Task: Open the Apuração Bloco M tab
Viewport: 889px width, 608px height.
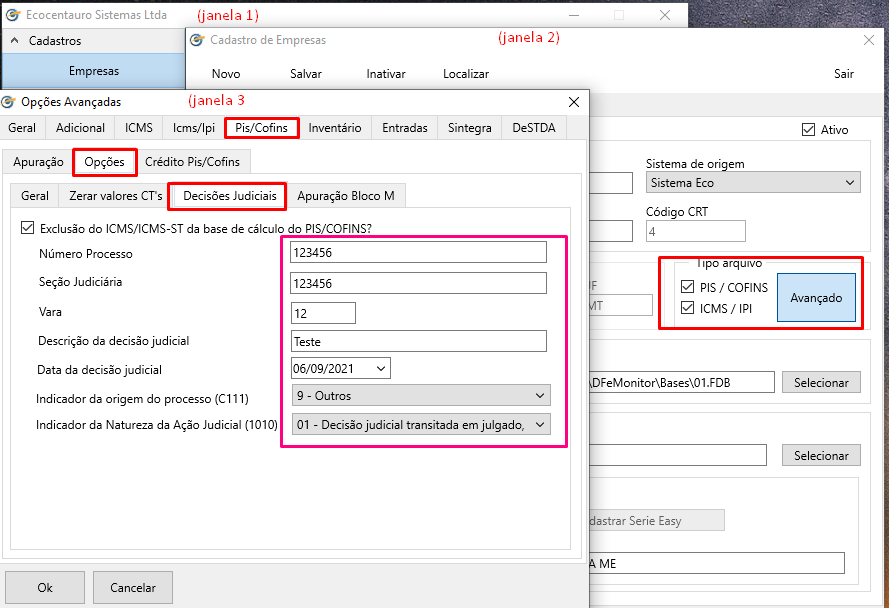Action: (x=346, y=196)
